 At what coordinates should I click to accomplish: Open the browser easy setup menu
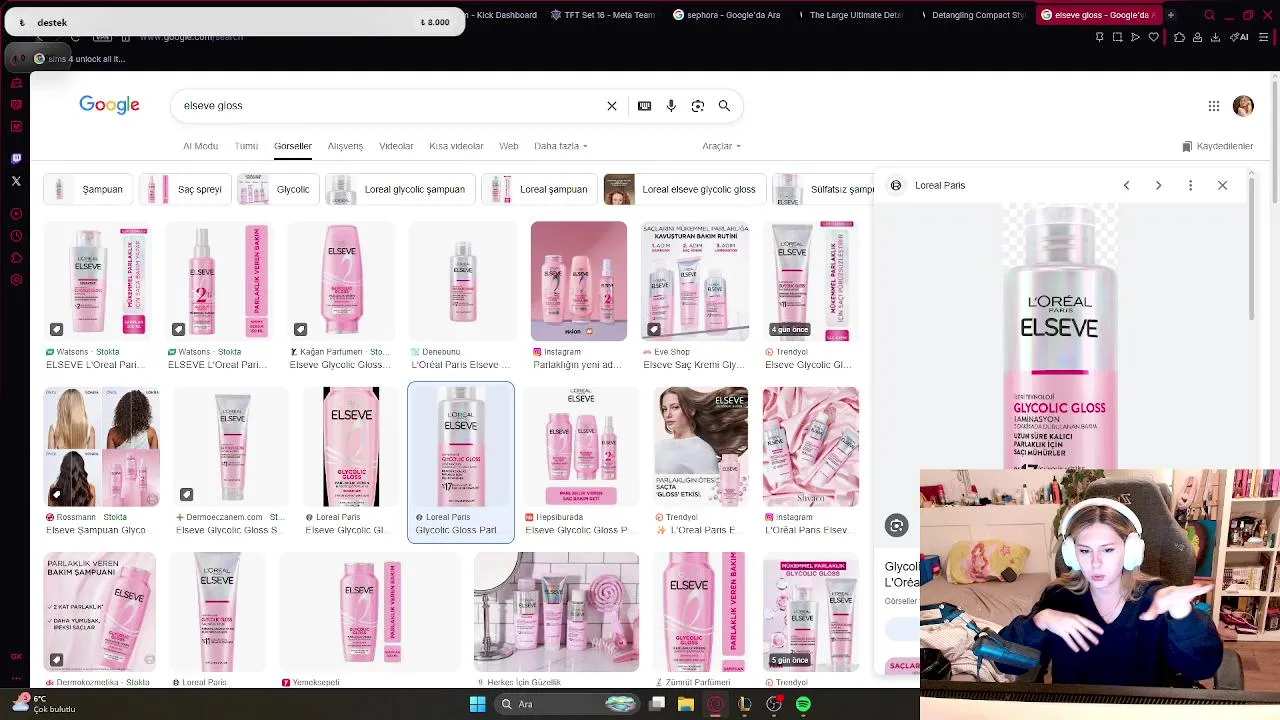tap(1264, 37)
